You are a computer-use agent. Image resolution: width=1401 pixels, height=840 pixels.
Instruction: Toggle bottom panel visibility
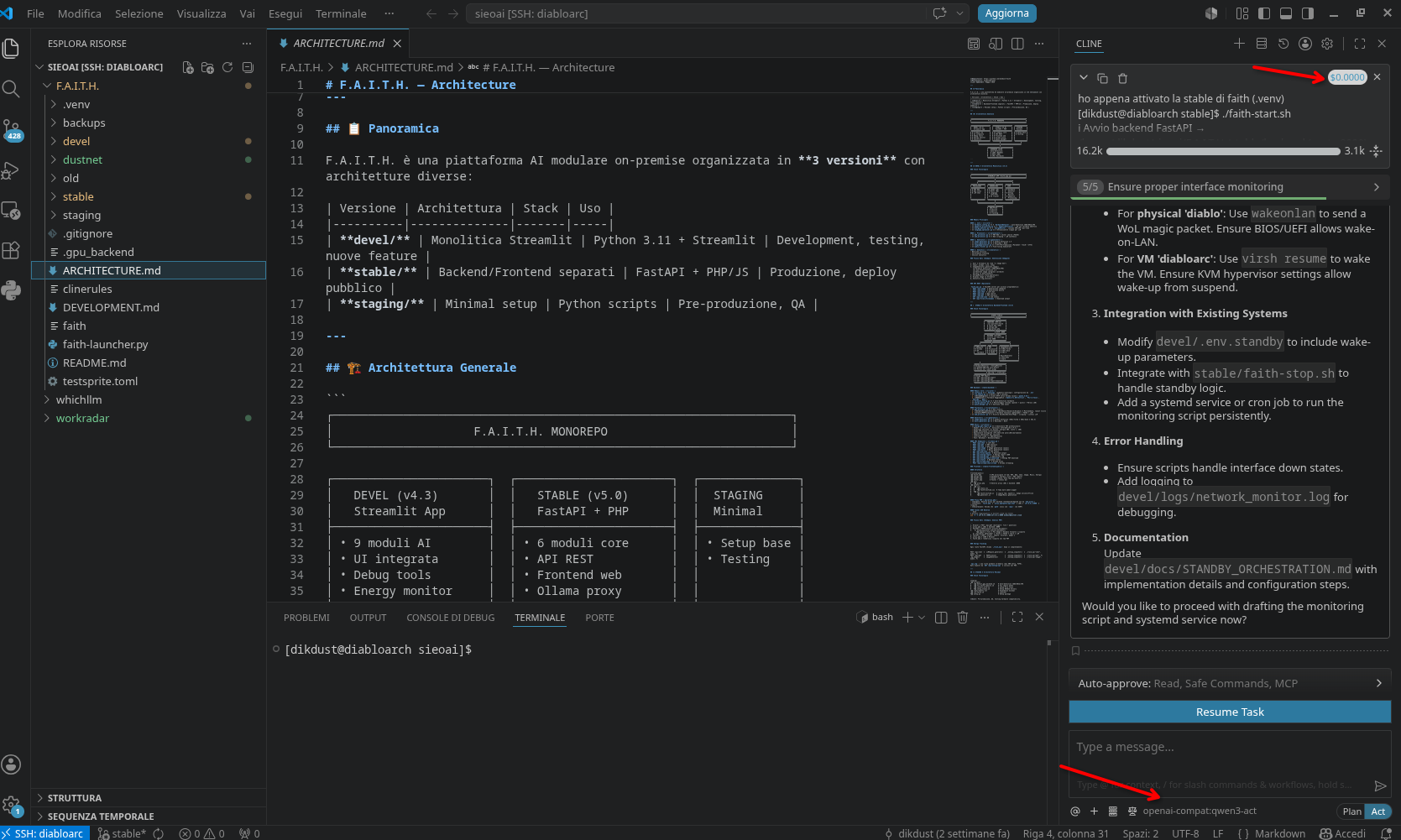coord(1286,13)
